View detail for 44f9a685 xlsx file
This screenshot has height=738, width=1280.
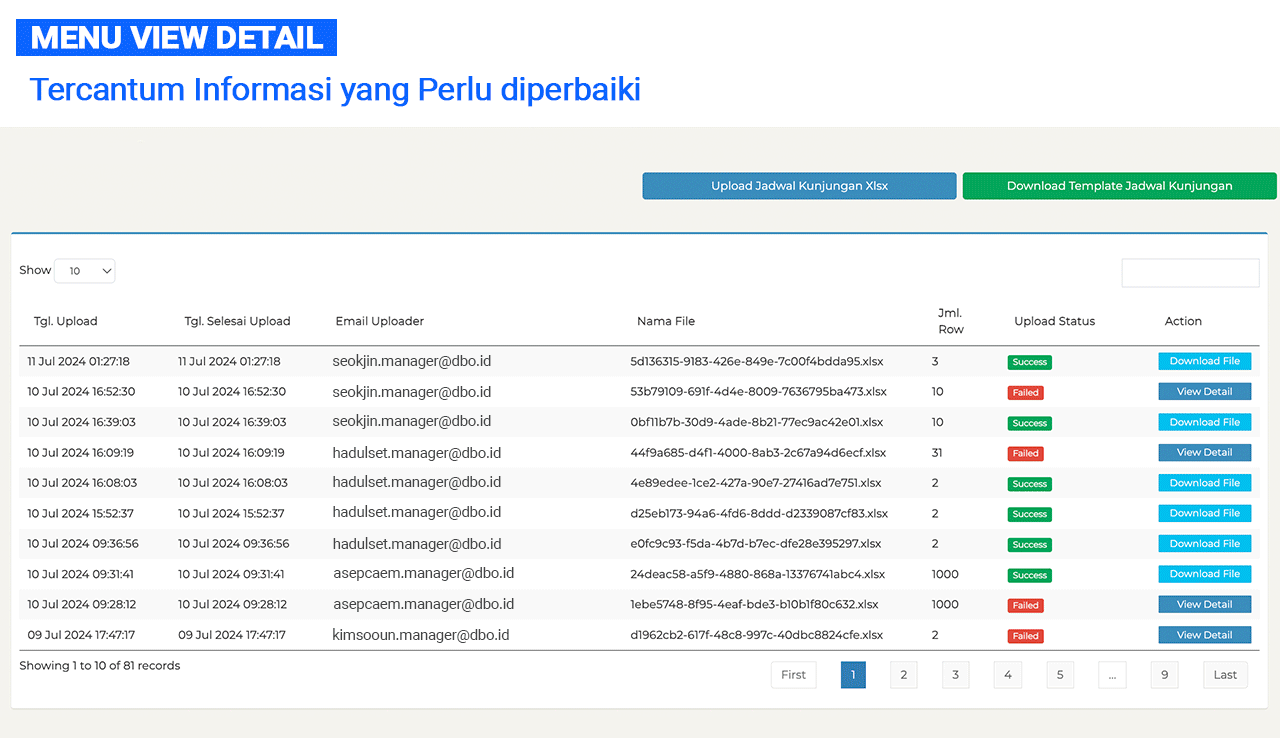1204,453
